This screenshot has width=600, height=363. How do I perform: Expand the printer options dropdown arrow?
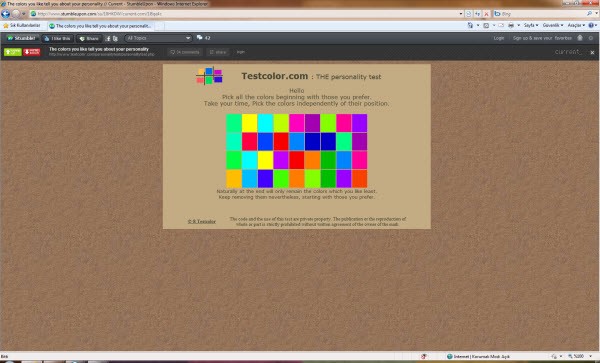(518, 25)
